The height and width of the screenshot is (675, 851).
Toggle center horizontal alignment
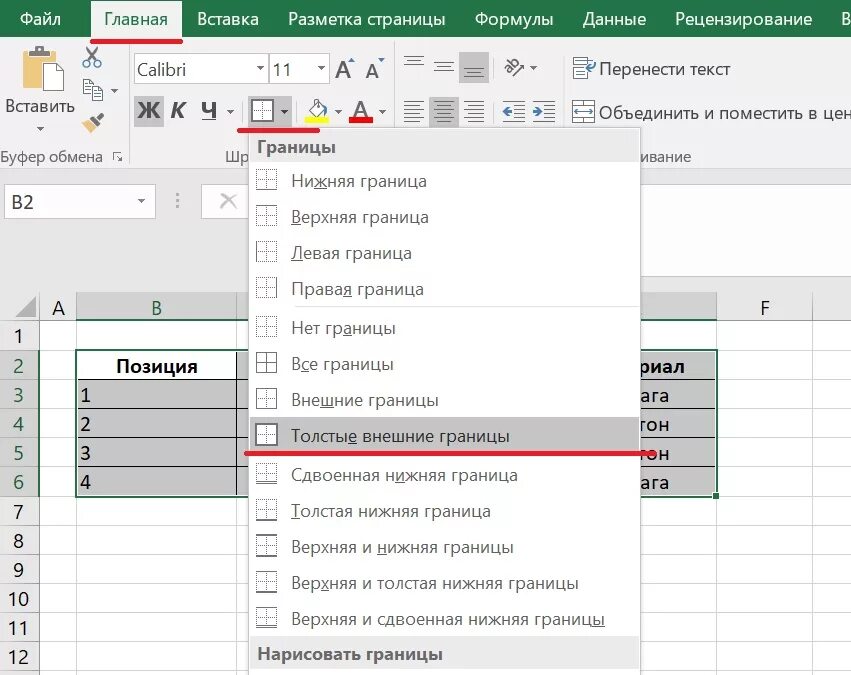coord(444,112)
